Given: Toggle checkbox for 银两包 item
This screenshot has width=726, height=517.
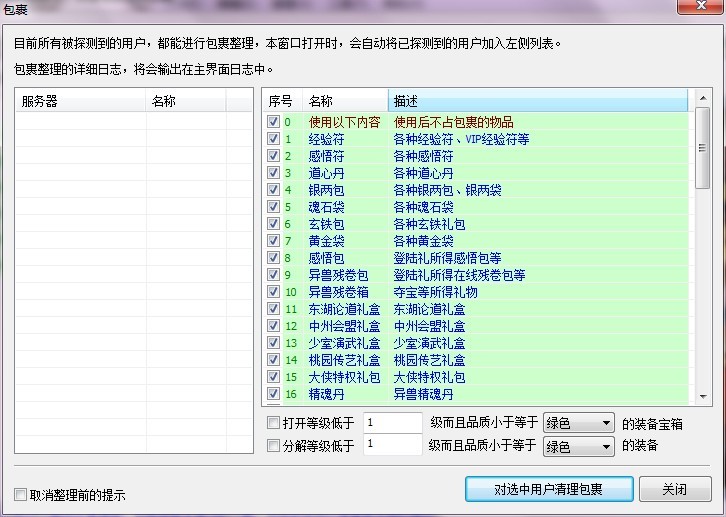Looking at the screenshot, I should [x=273, y=190].
